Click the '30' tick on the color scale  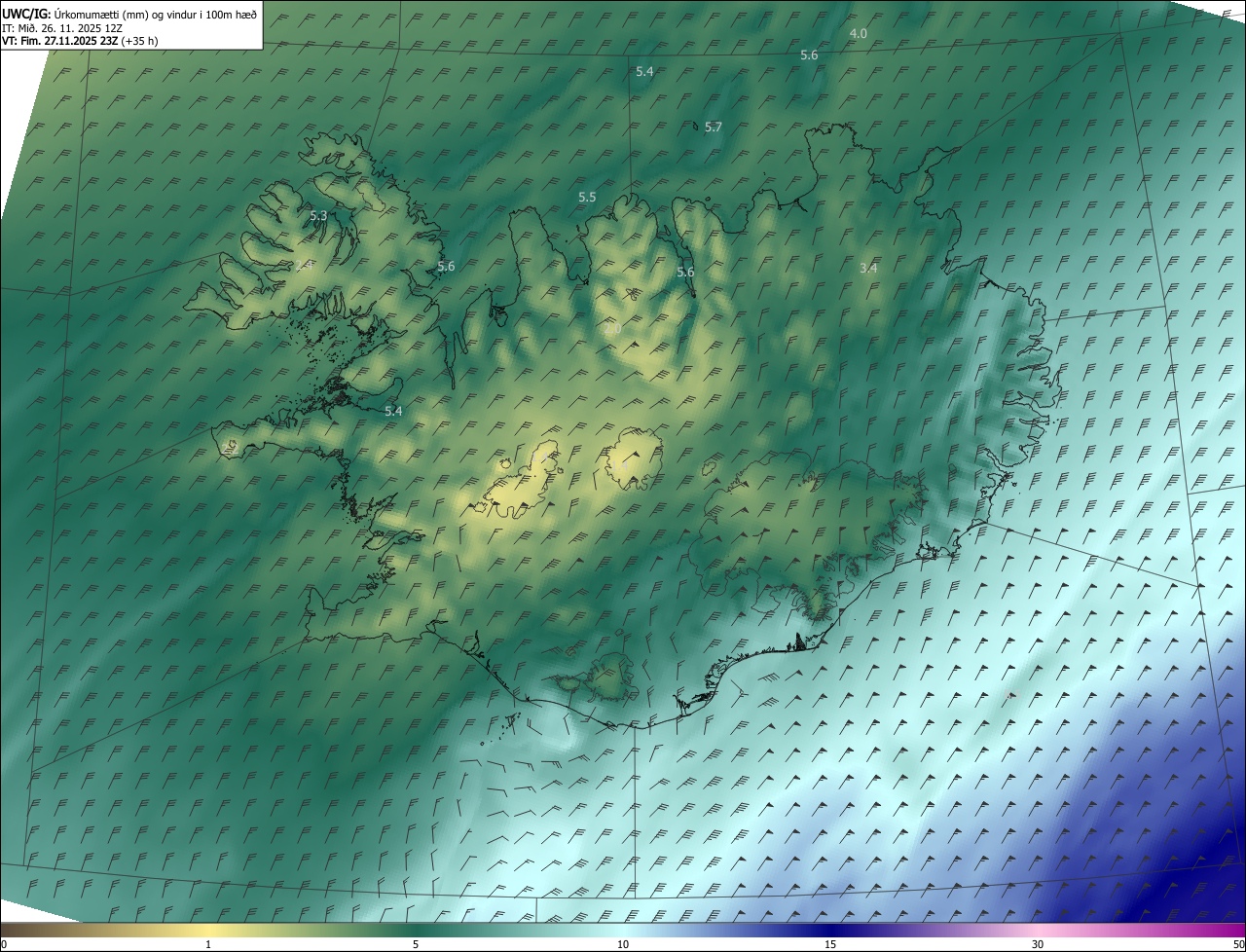tap(1038, 944)
